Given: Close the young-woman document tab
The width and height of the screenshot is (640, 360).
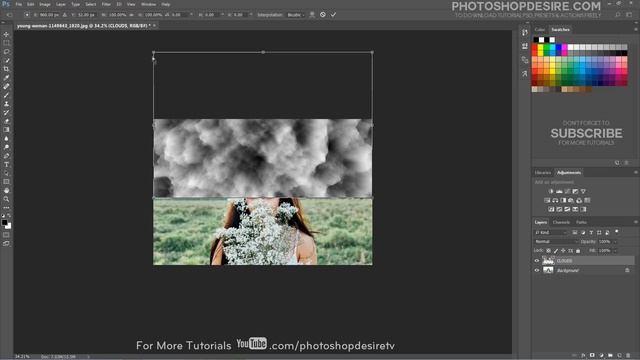Looking at the screenshot, I should [154, 25].
